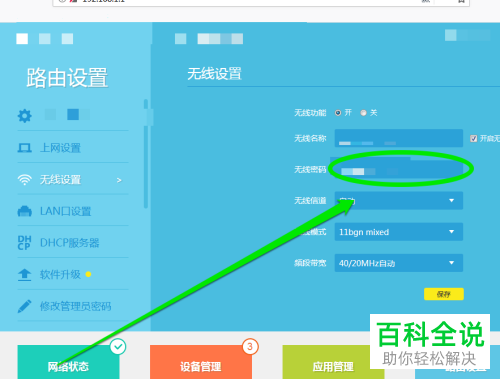Open the 40/20MHz自动 bandwidth dropdown
The height and width of the screenshot is (379, 500).
tap(399, 263)
